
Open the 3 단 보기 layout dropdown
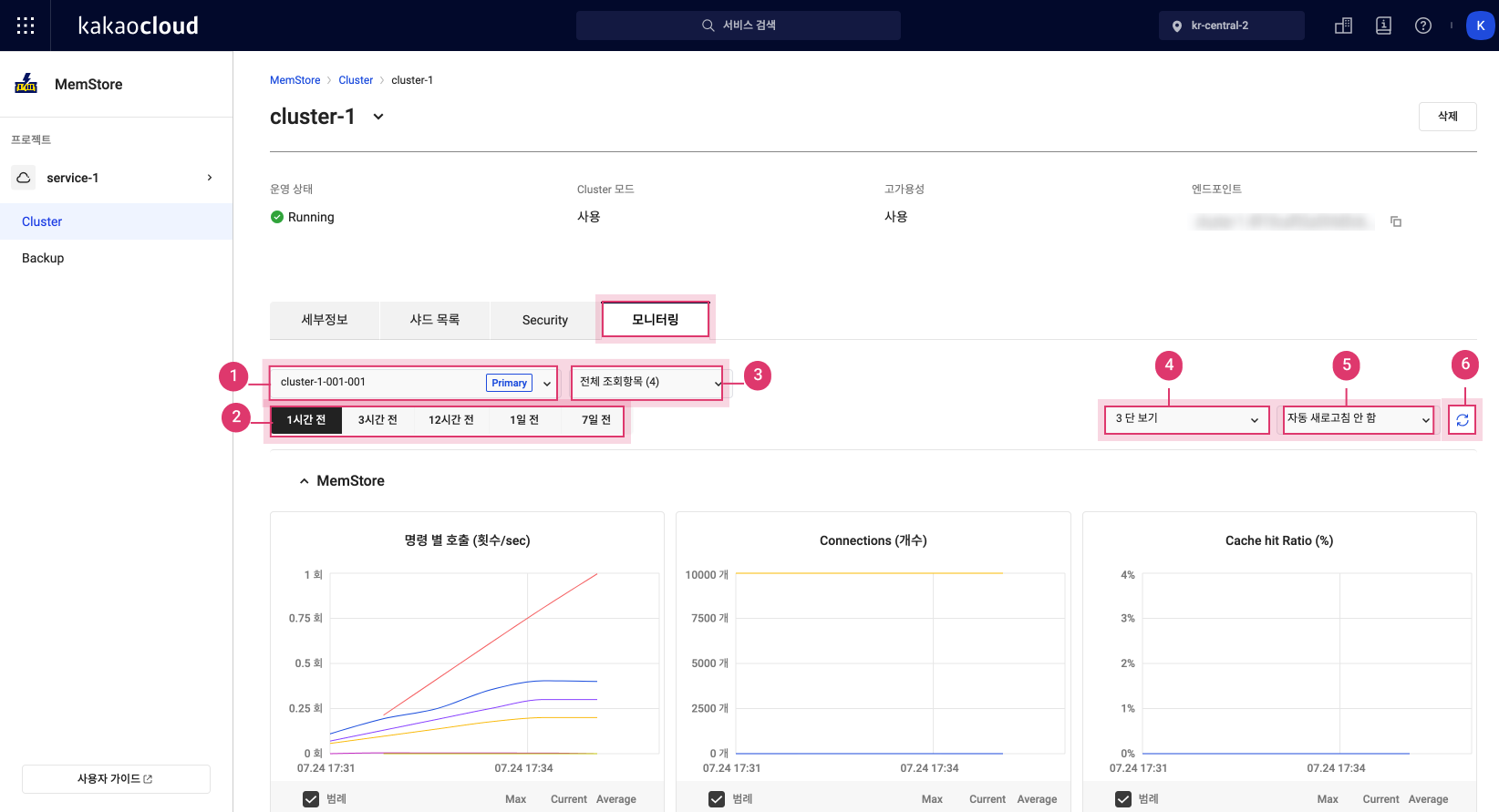point(1186,419)
